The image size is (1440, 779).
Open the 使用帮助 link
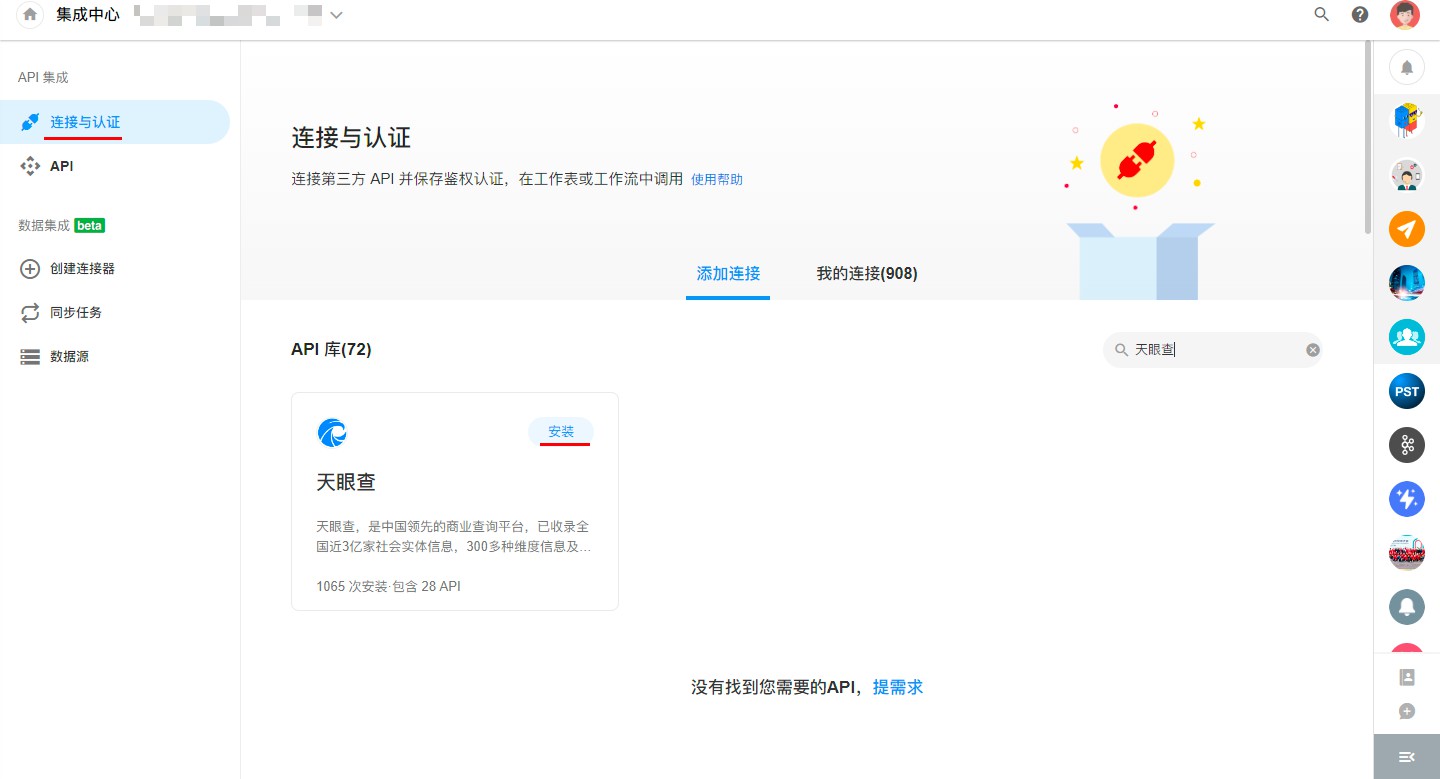717,180
